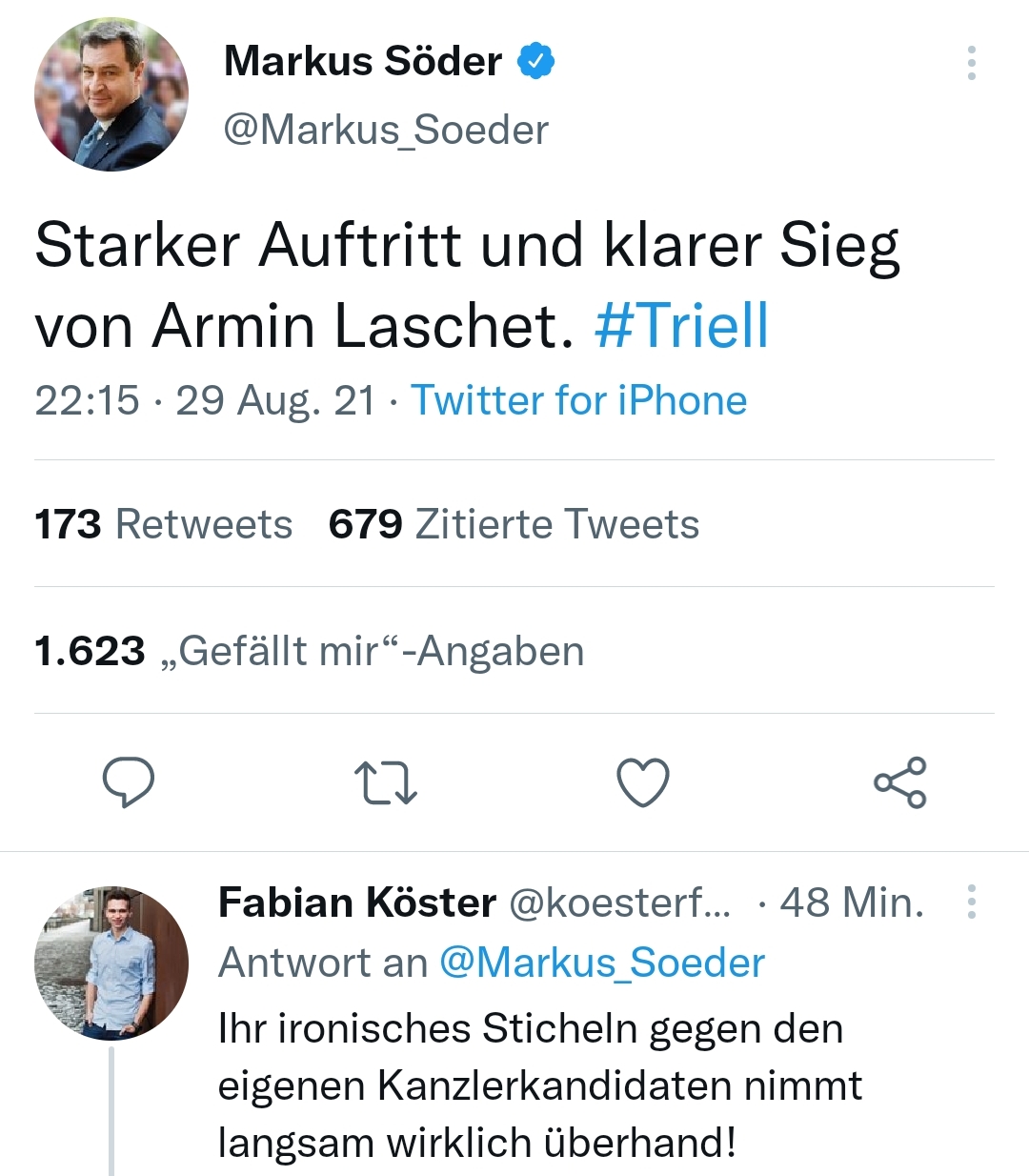Image resolution: width=1029 pixels, height=1176 pixels.
Task: Open the #Triell hashtag
Action: [x=681, y=326]
